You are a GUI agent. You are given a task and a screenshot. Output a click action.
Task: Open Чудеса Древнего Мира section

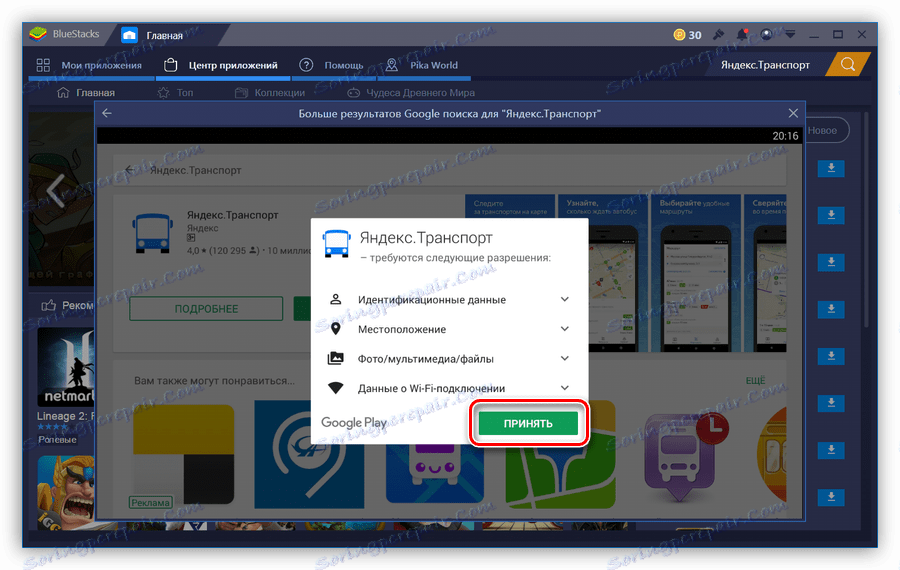click(x=411, y=92)
